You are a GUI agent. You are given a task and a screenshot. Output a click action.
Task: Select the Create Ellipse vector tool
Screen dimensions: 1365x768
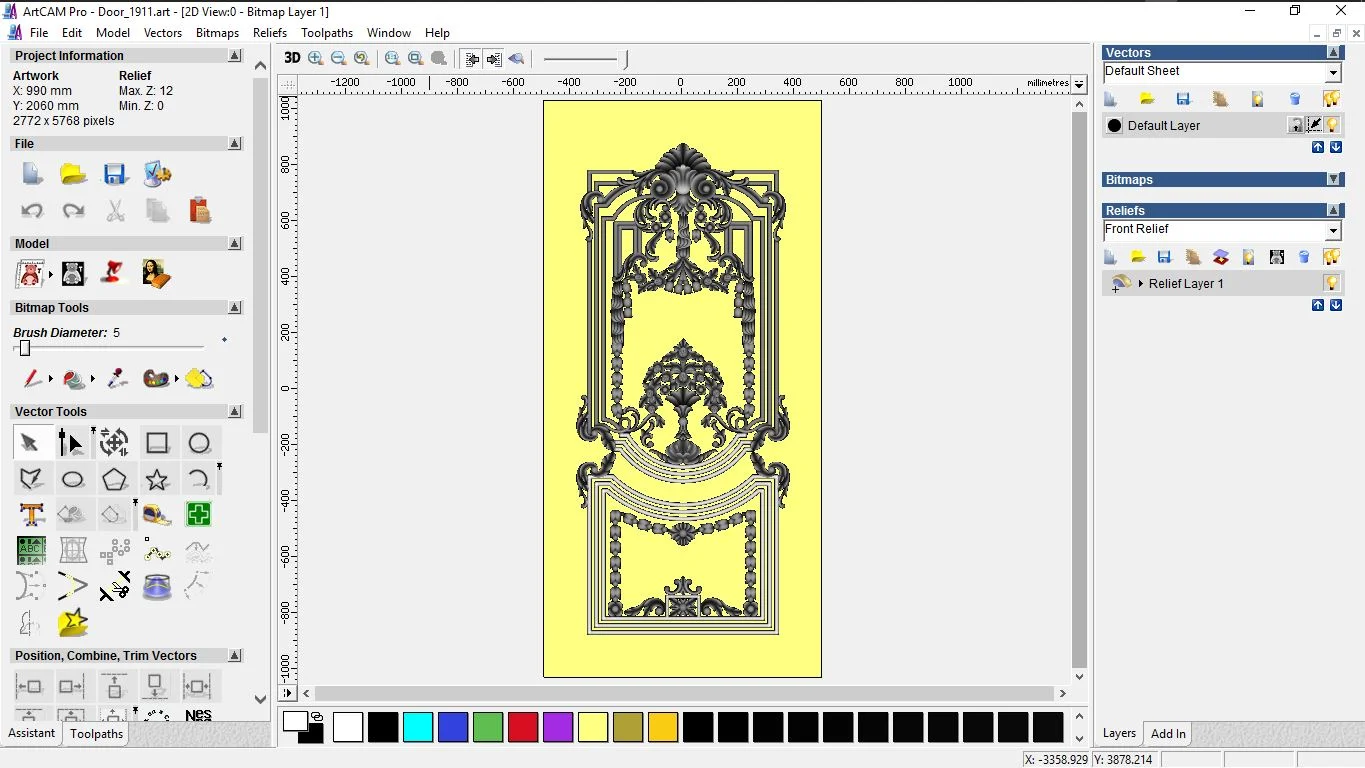[x=73, y=479]
